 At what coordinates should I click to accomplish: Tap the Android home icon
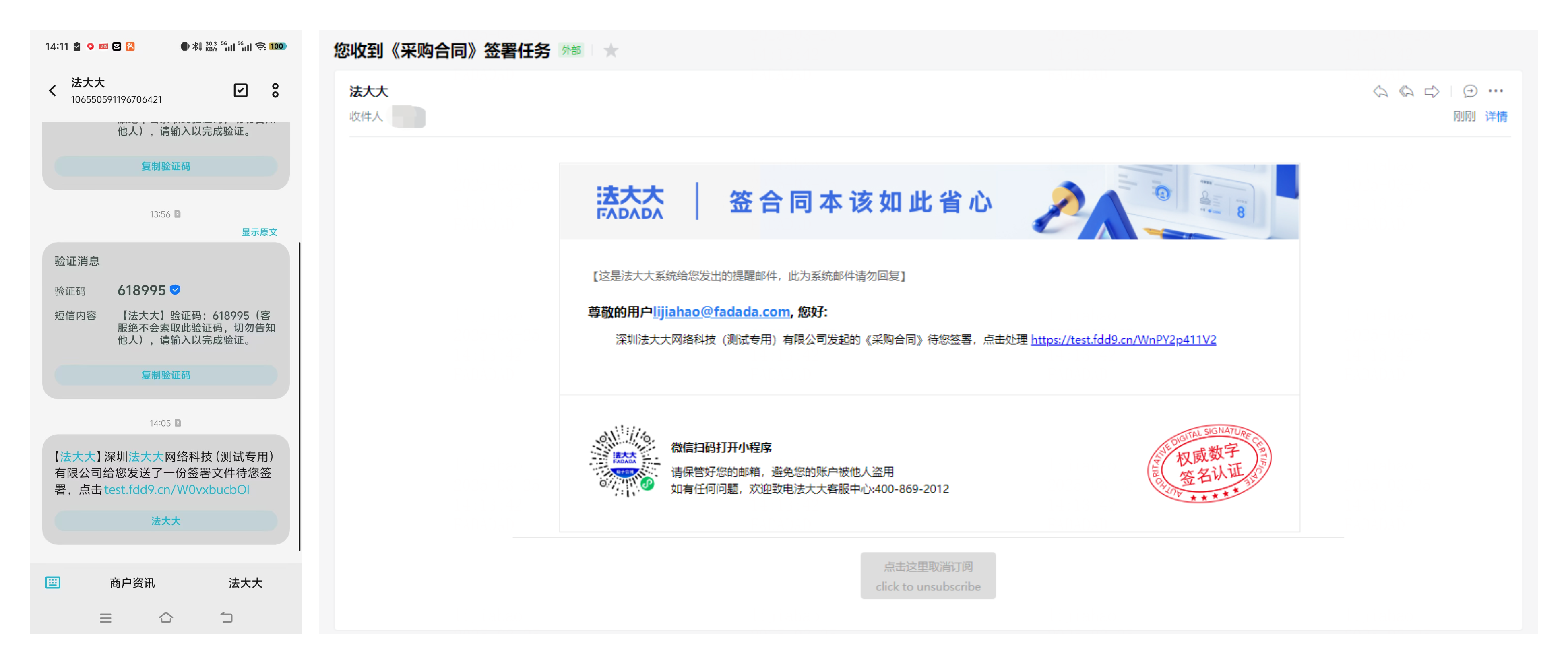[x=166, y=618]
